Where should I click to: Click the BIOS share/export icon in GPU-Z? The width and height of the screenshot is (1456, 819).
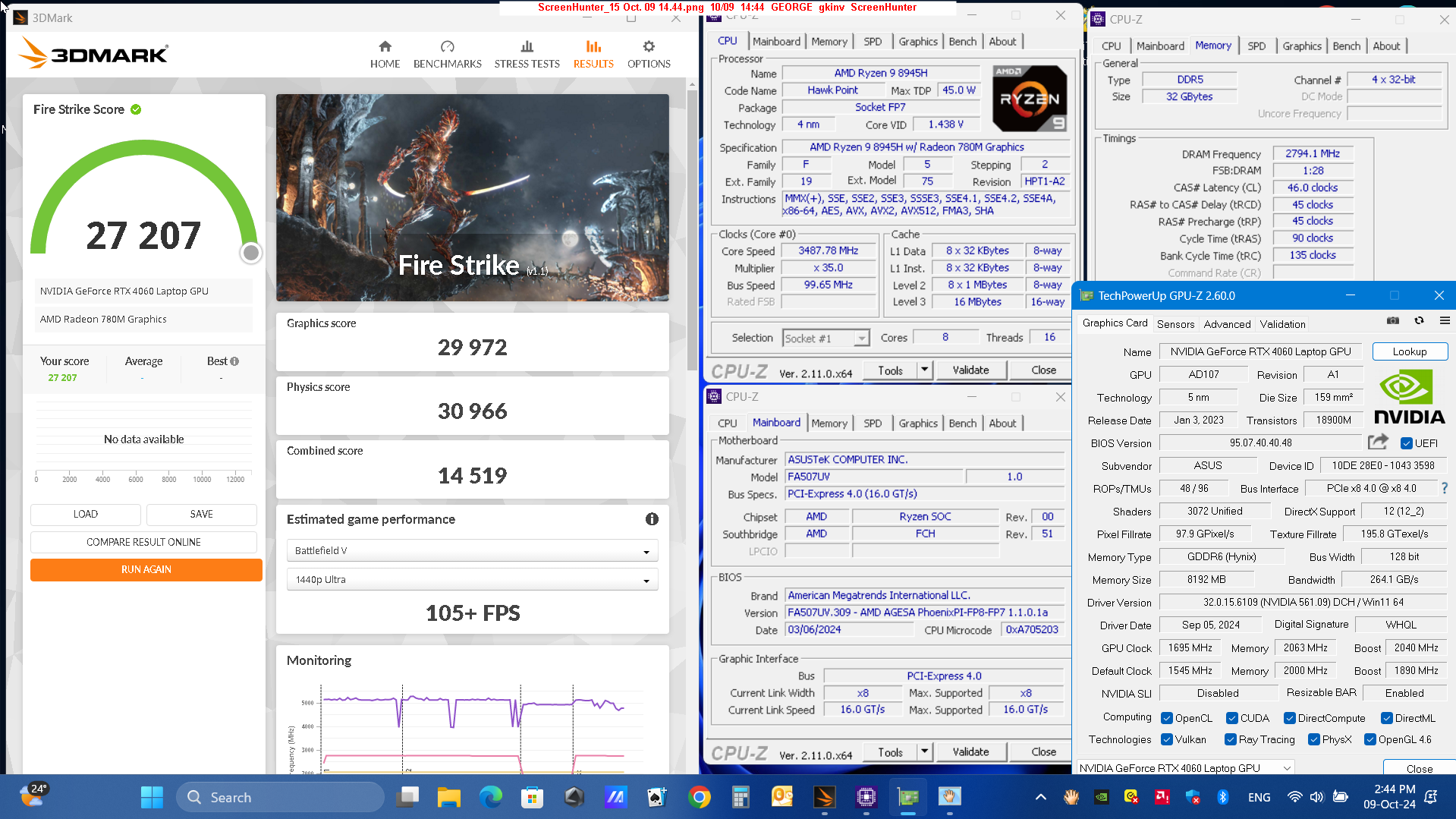tap(1378, 442)
